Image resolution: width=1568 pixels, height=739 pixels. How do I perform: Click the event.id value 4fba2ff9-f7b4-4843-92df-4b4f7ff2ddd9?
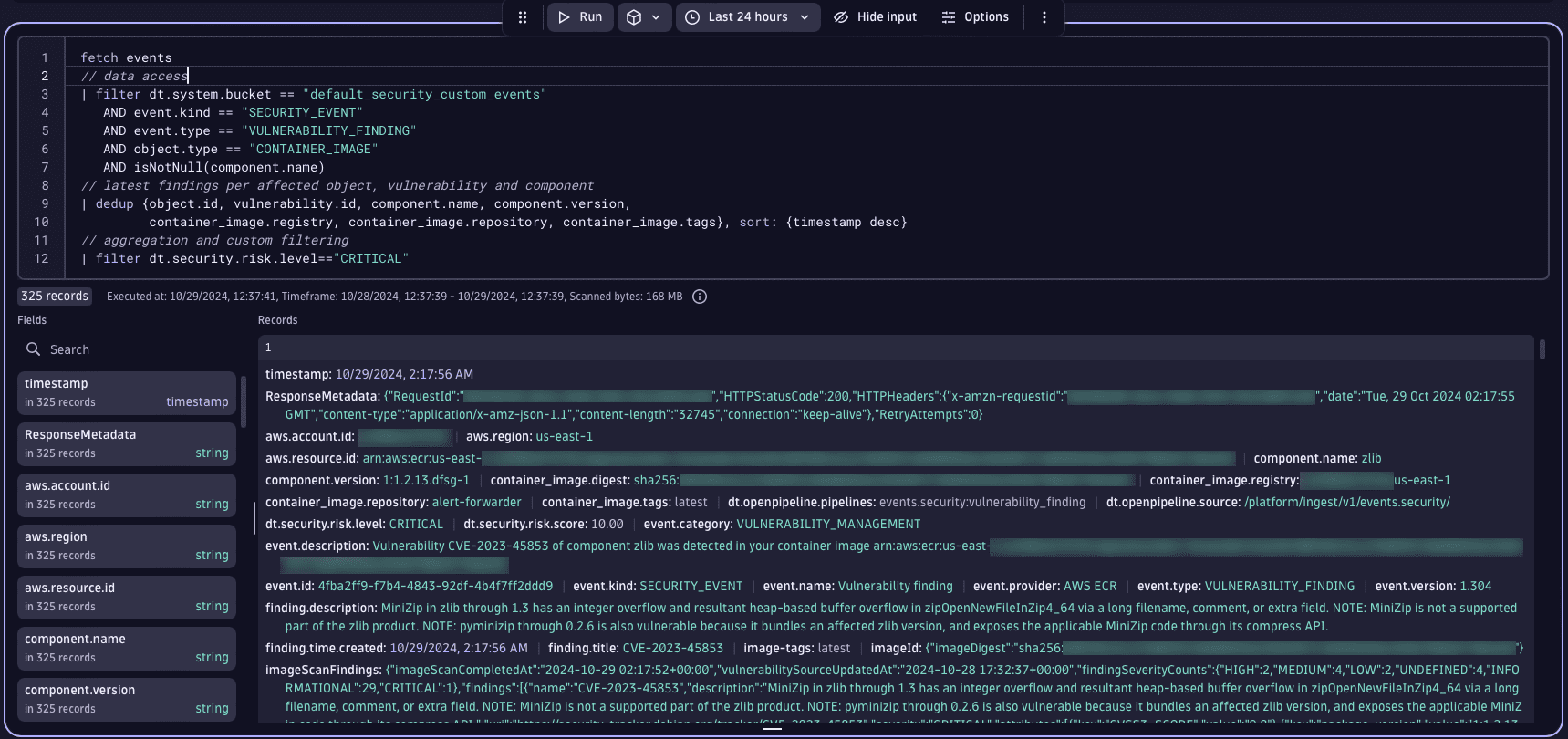tap(435, 587)
